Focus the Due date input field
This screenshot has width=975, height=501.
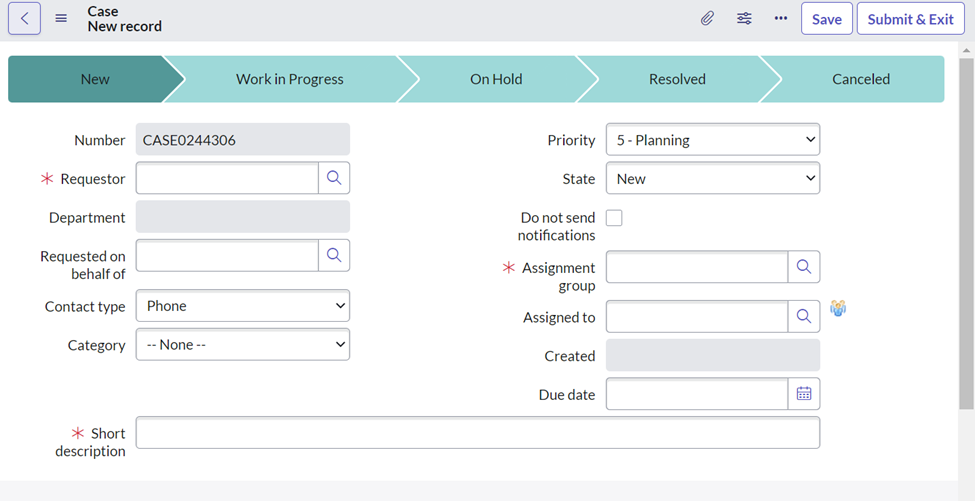click(698, 393)
